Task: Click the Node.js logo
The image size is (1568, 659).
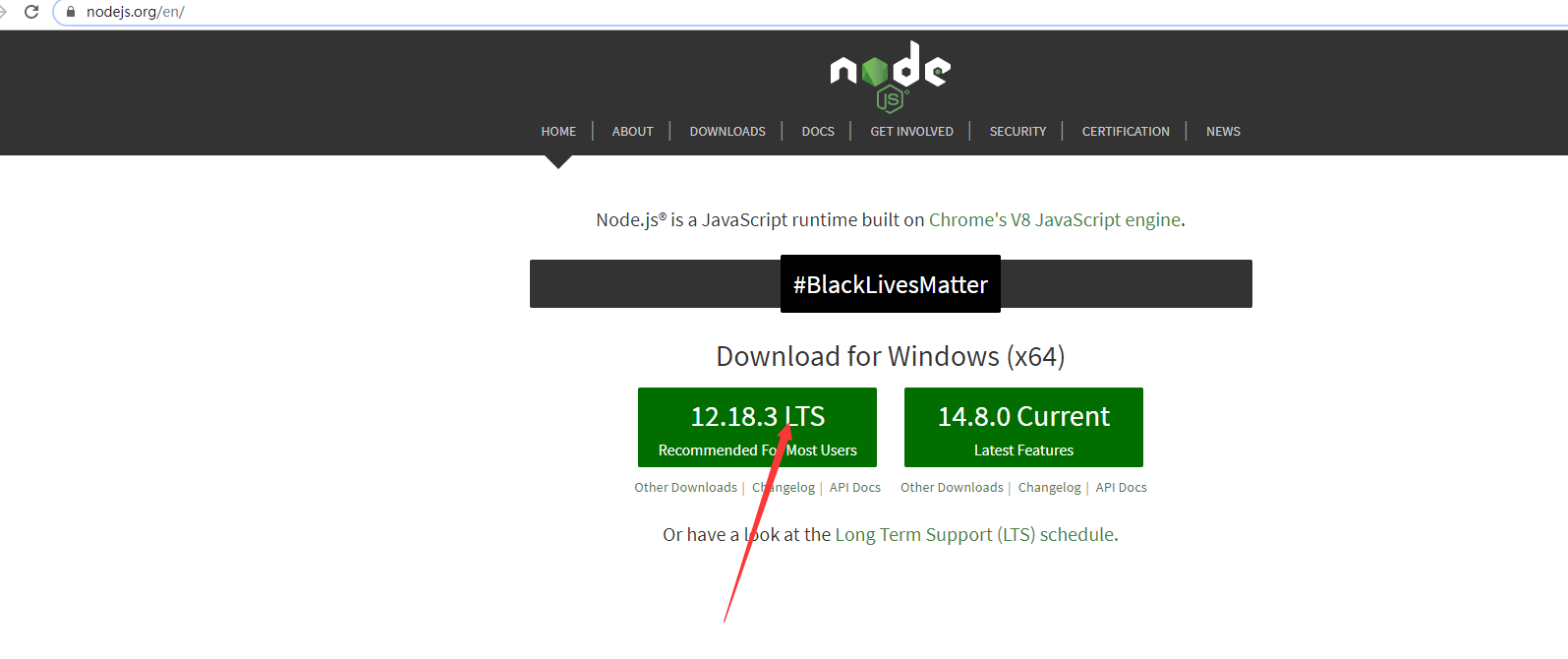Action: point(891,76)
